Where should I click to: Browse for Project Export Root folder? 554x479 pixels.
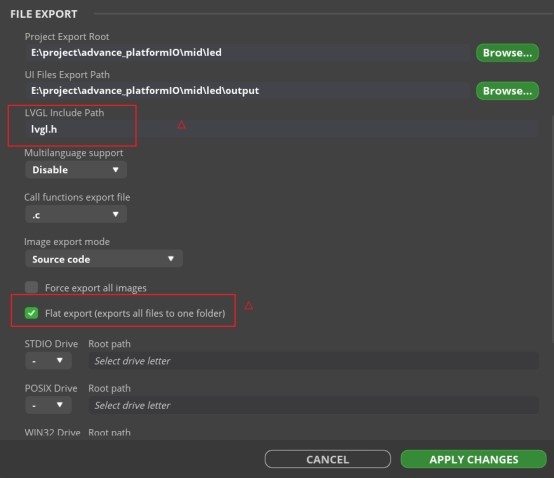tap(507, 53)
